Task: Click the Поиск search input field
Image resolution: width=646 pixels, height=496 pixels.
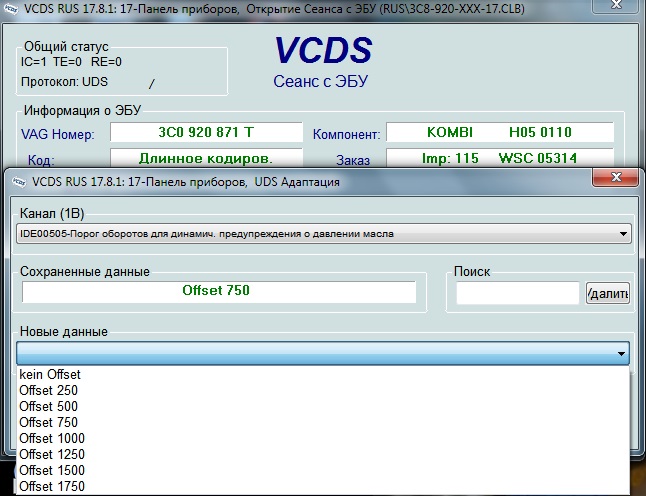Action: tap(517, 292)
